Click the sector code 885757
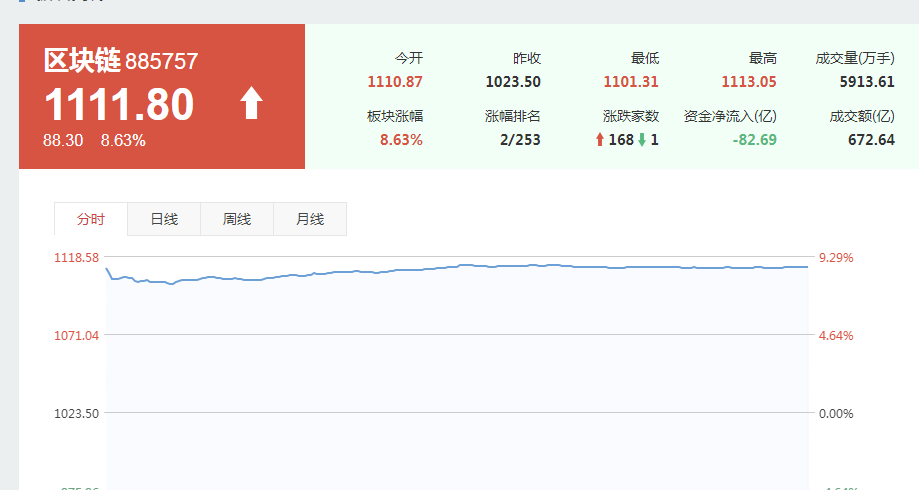919x490 pixels. tap(162, 62)
